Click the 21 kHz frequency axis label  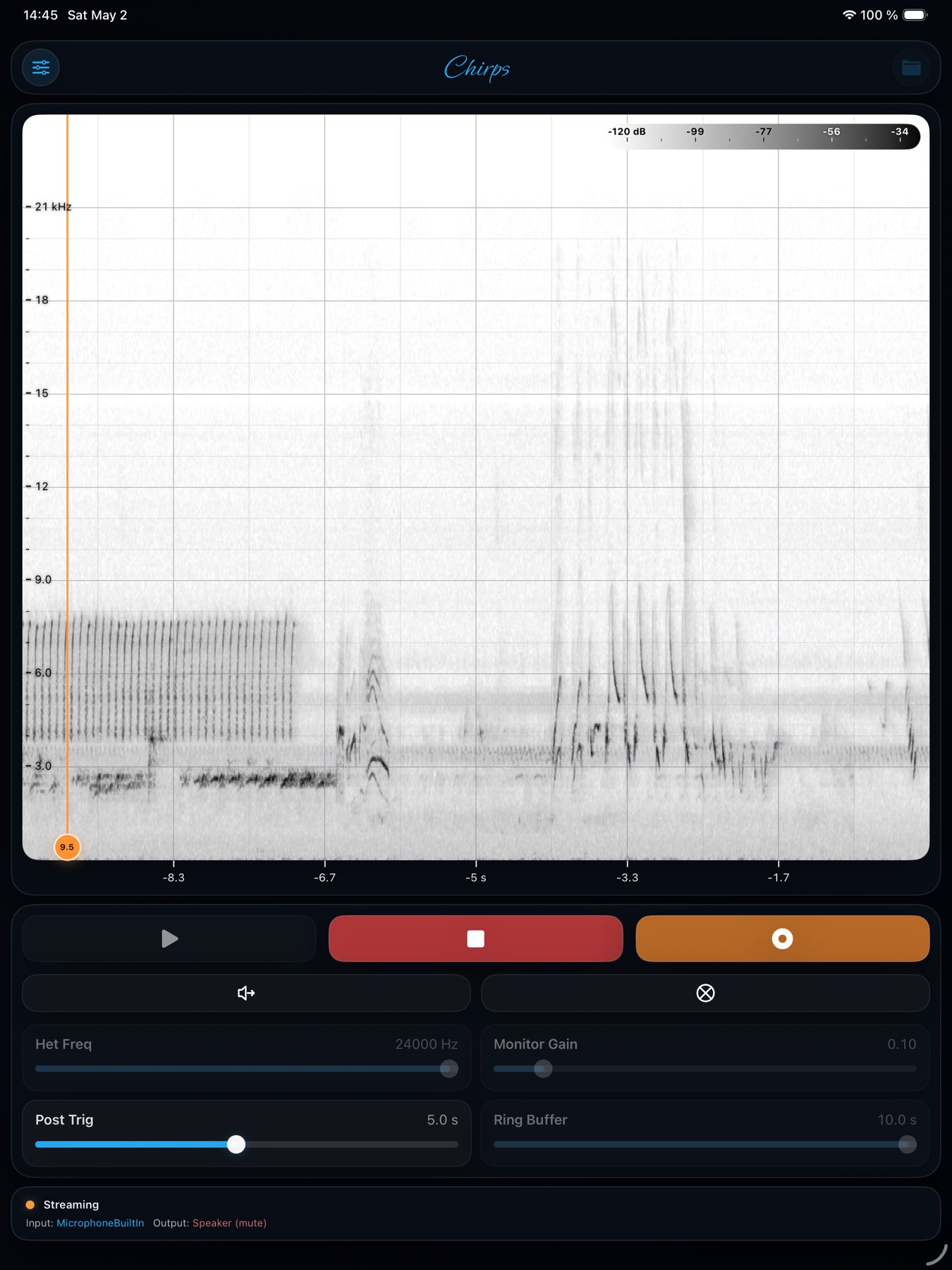pos(53,207)
